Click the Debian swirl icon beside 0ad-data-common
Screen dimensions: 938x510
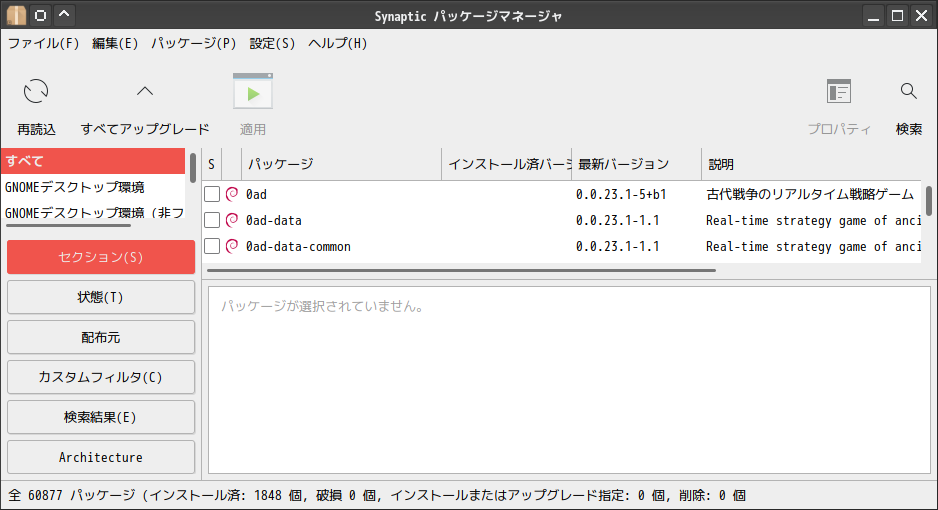tap(232, 246)
